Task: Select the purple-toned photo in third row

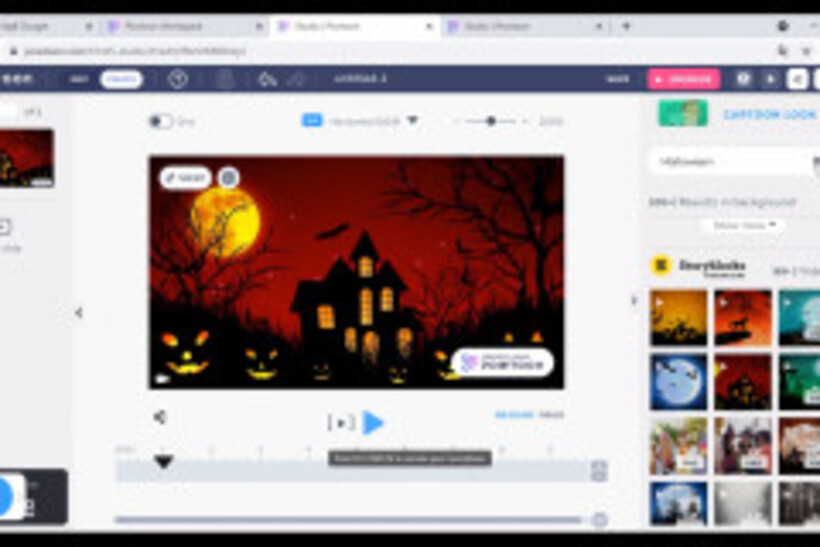Action: [x=743, y=446]
